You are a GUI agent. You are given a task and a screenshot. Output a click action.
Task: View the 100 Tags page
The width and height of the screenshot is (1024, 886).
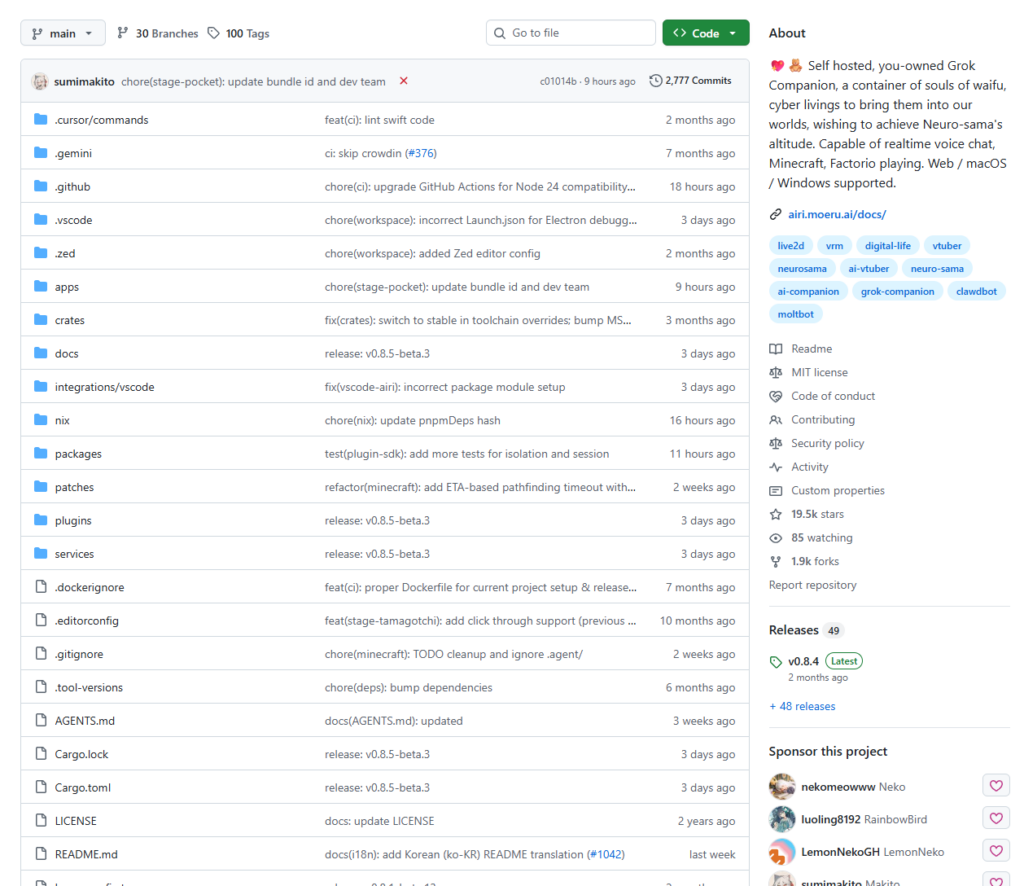238,33
